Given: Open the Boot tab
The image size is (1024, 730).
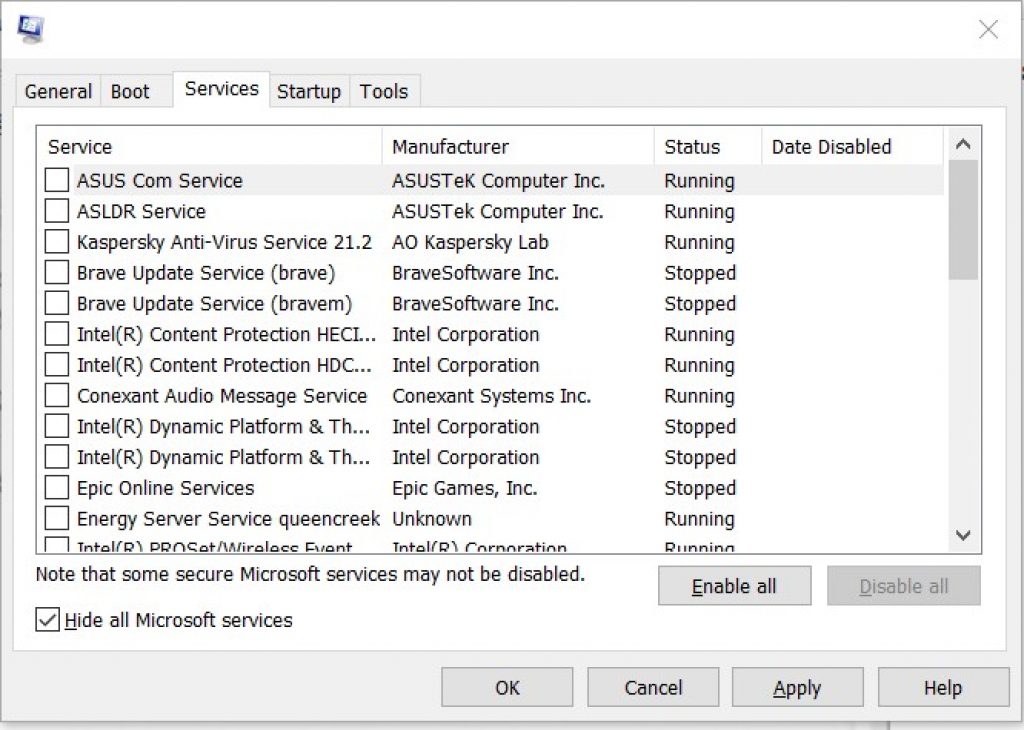Looking at the screenshot, I should coord(133,91).
